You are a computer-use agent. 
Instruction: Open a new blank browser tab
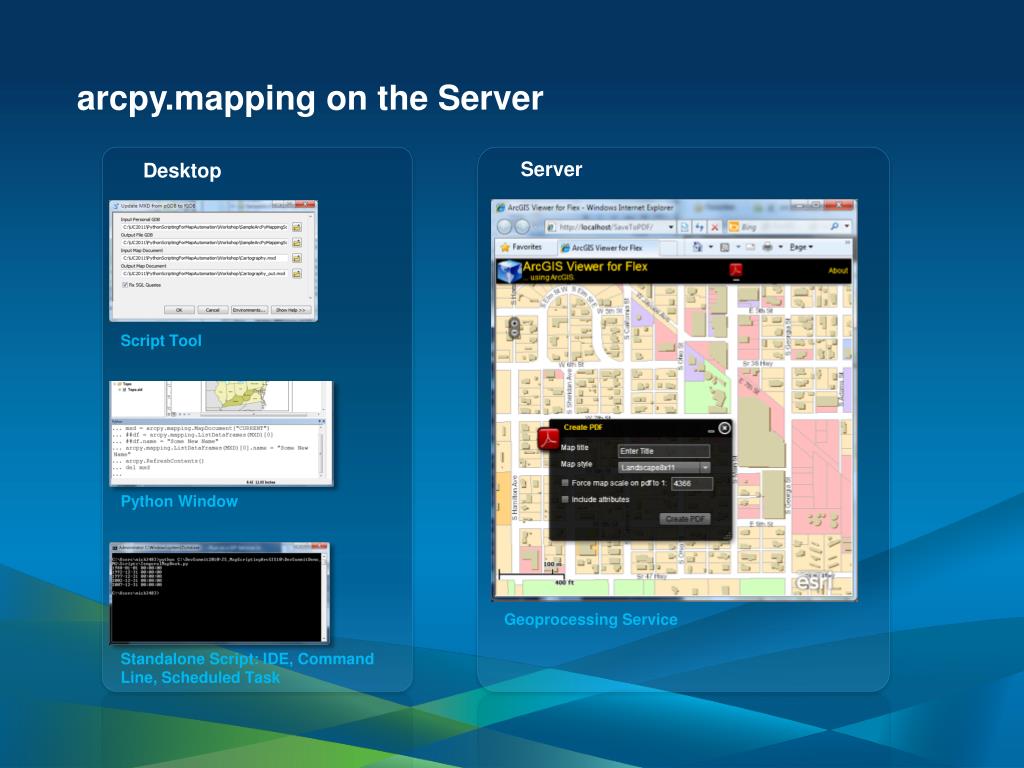point(668,248)
